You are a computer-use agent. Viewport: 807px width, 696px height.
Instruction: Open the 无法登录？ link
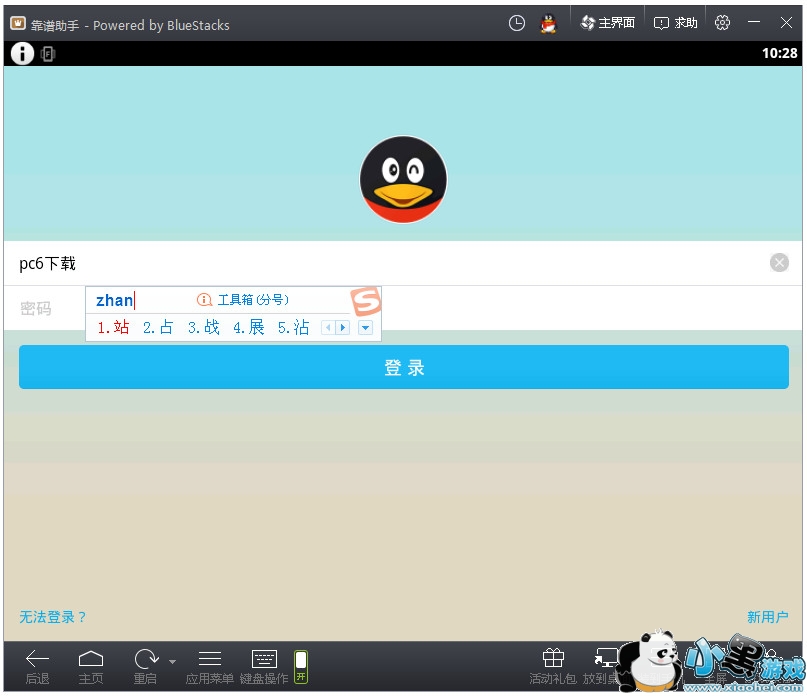[x=52, y=617]
